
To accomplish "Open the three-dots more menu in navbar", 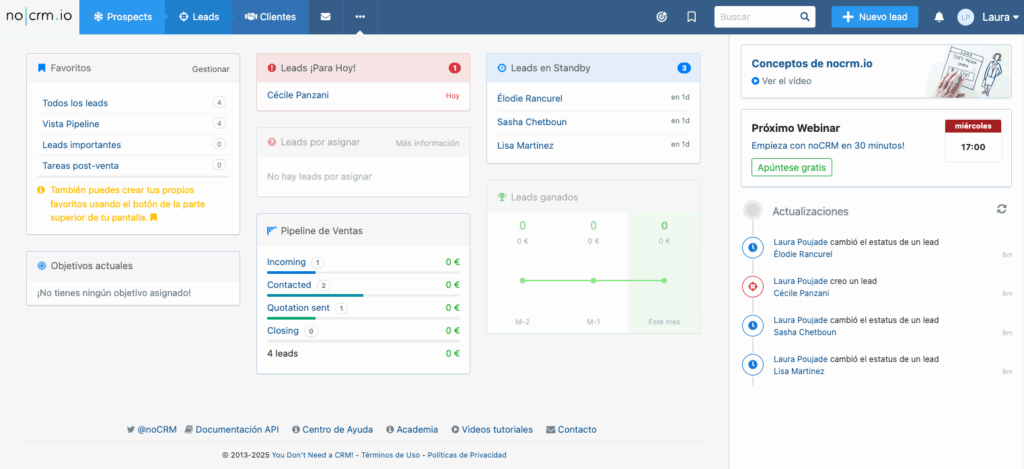I will [360, 17].
